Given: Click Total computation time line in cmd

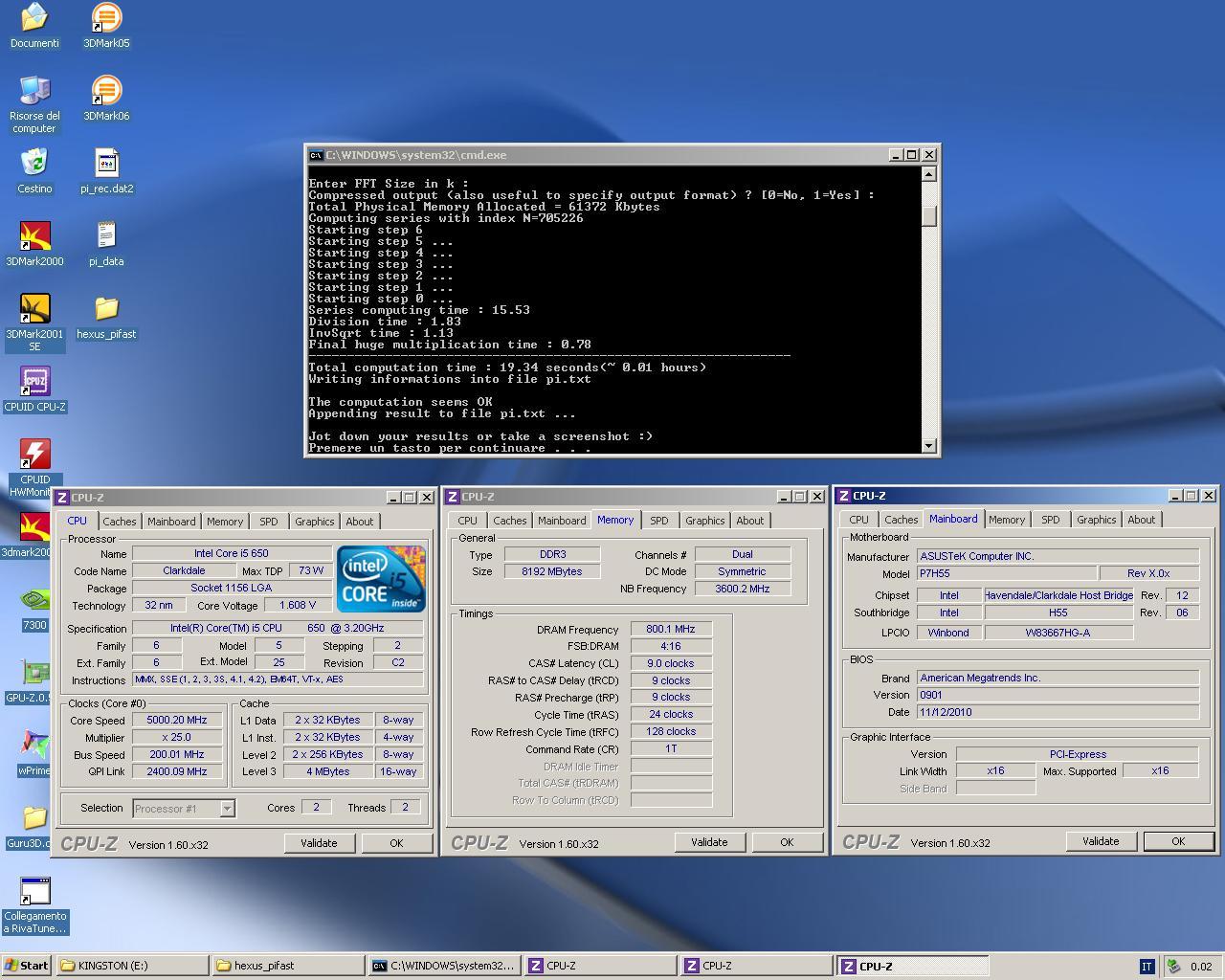Looking at the screenshot, I should [507, 367].
